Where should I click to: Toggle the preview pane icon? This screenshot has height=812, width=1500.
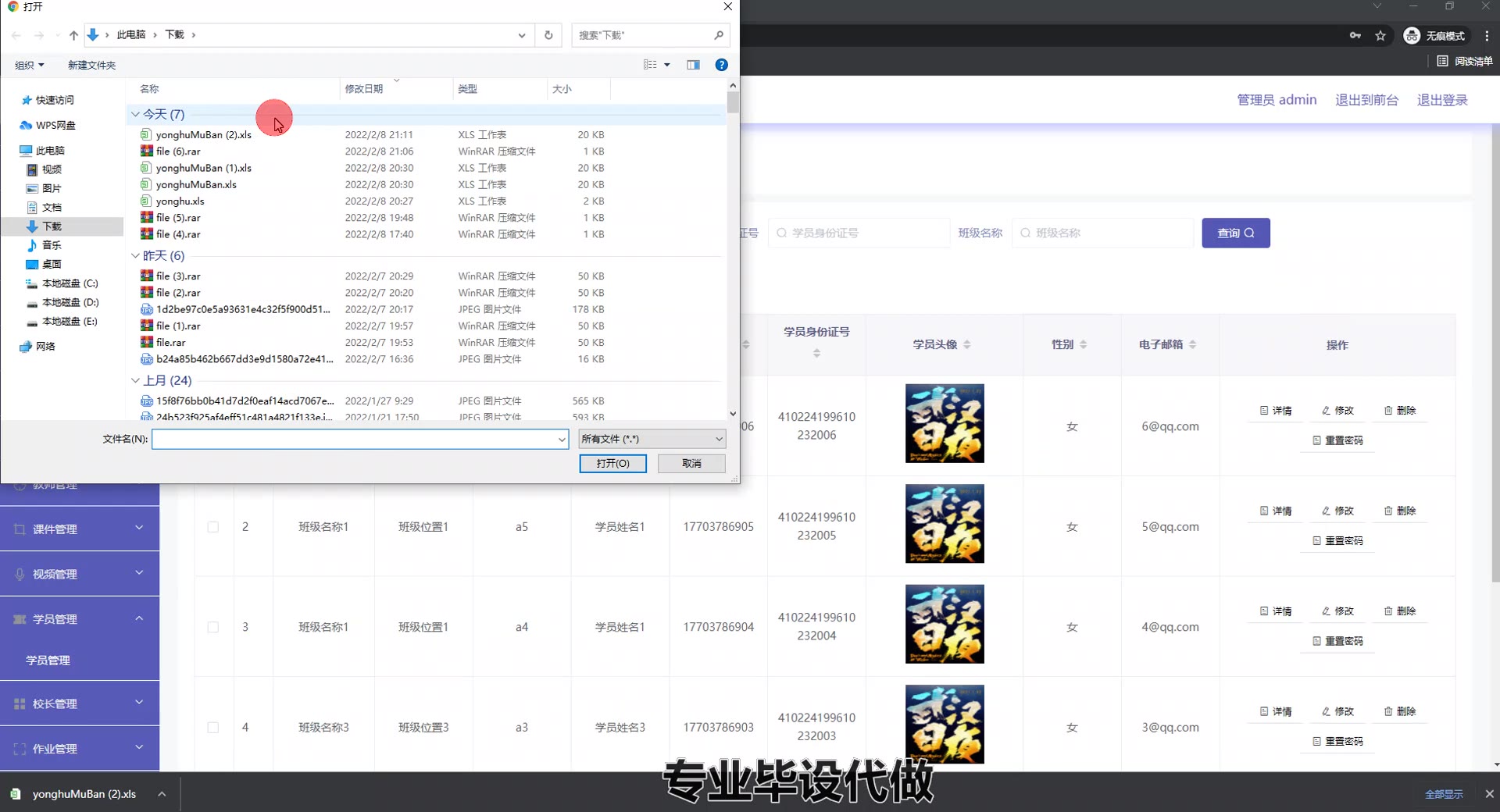(693, 65)
